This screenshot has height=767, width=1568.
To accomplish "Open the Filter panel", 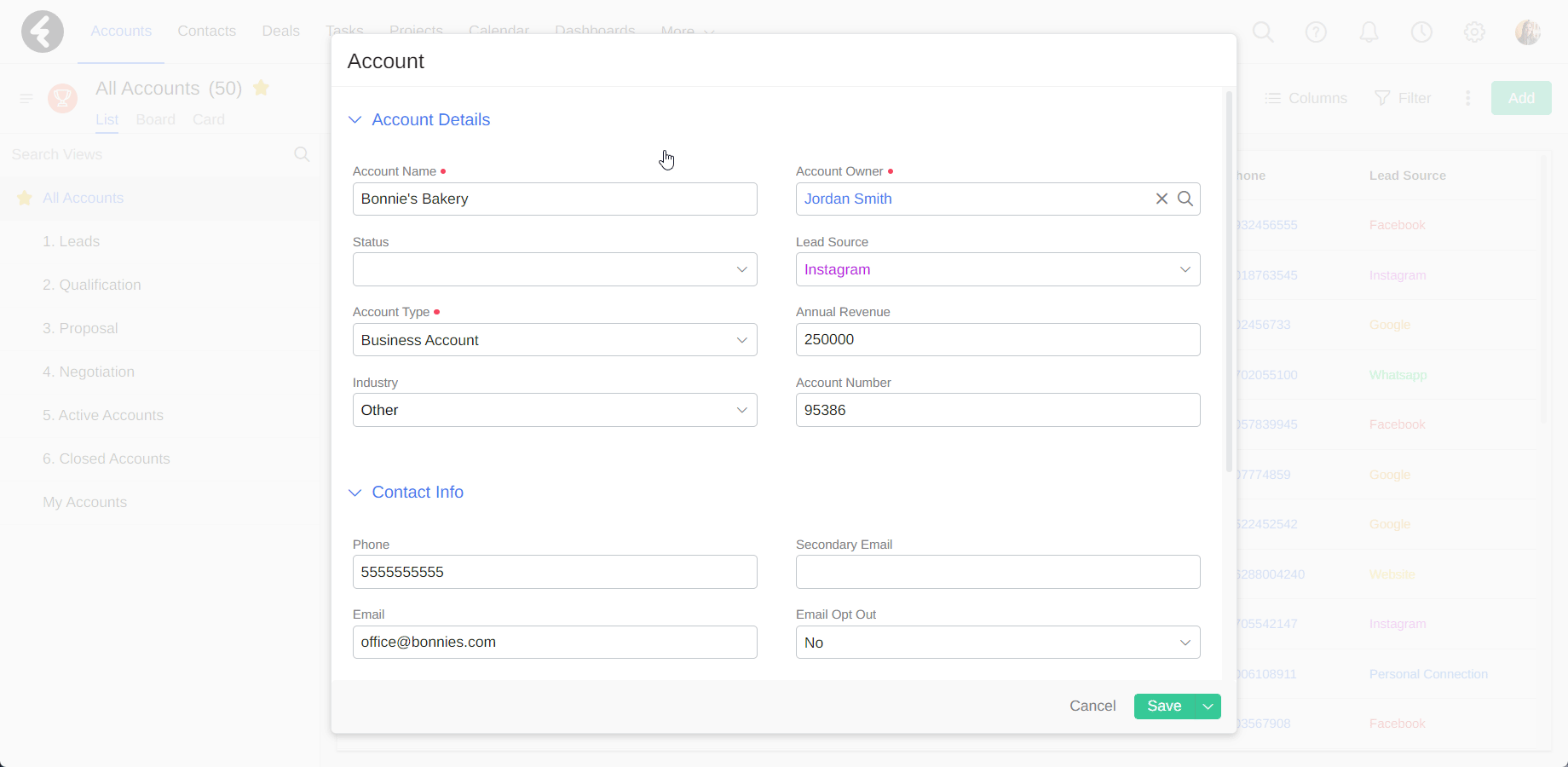I will click(x=1403, y=98).
